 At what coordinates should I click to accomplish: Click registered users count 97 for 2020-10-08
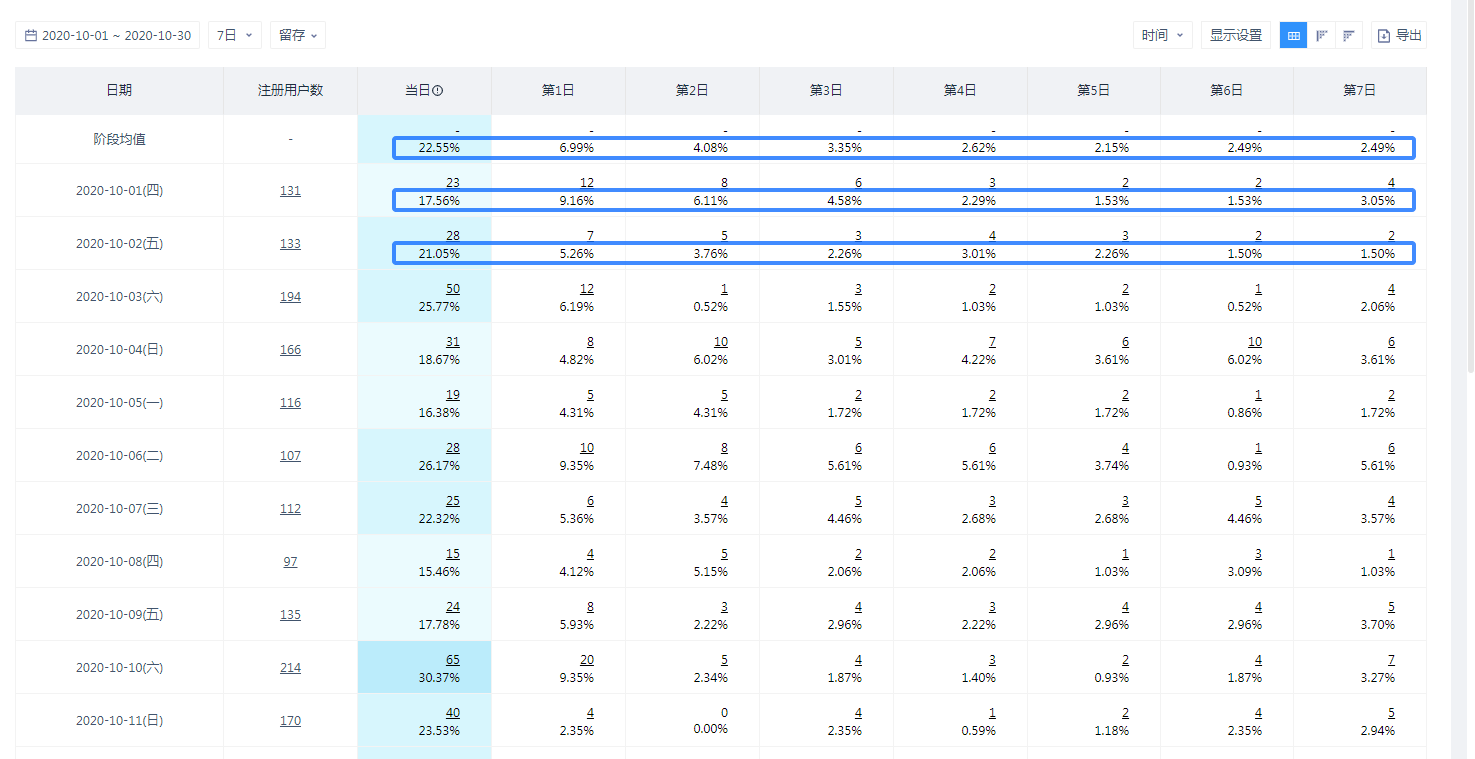[x=290, y=562]
